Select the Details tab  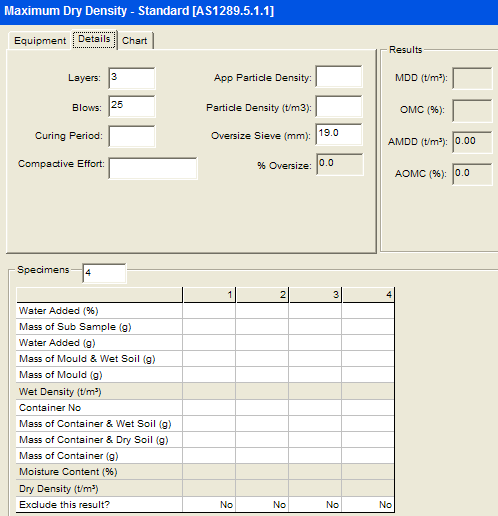[x=94, y=39]
